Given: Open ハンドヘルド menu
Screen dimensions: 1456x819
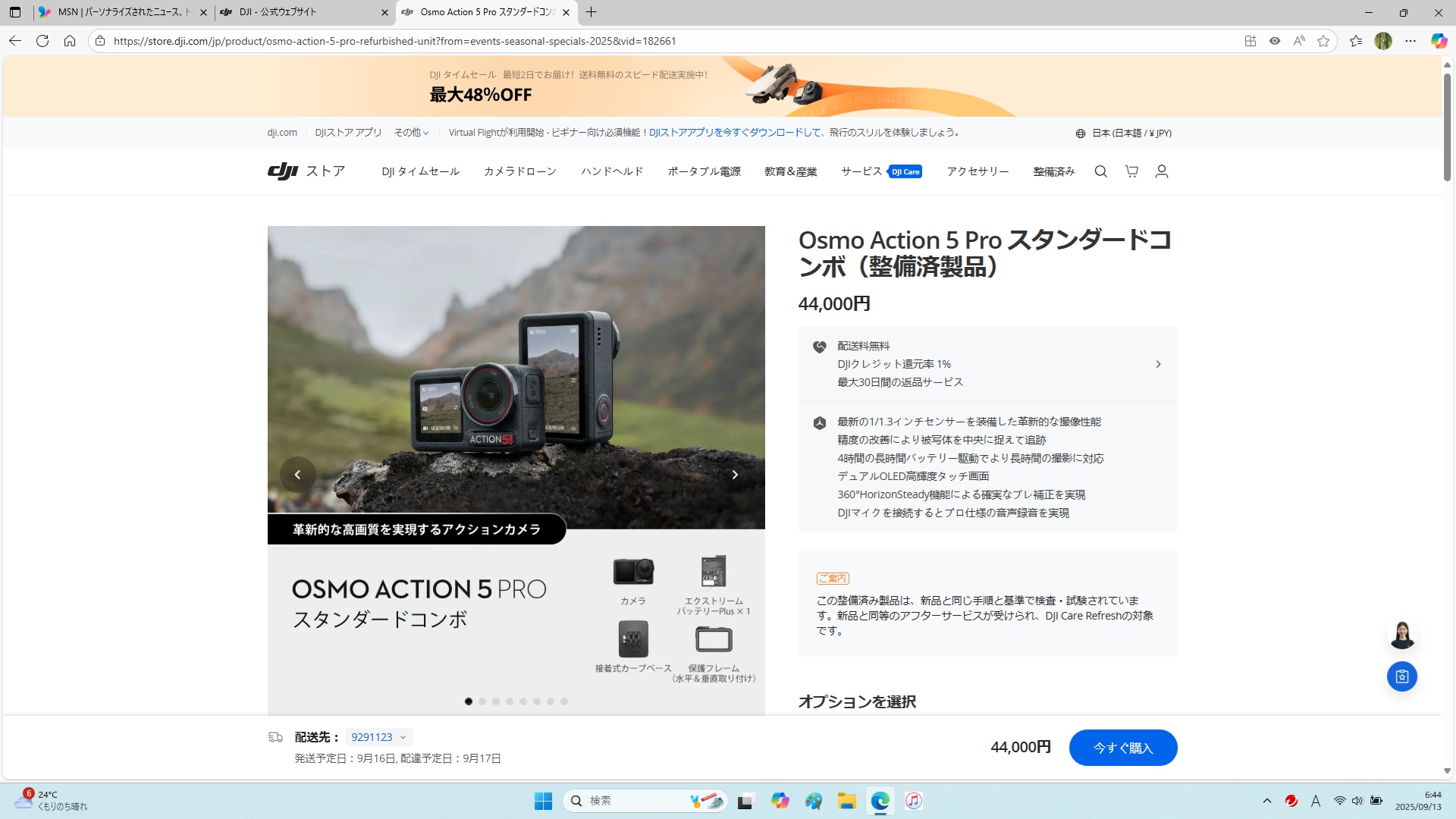Looking at the screenshot, I should coord(612,171).
